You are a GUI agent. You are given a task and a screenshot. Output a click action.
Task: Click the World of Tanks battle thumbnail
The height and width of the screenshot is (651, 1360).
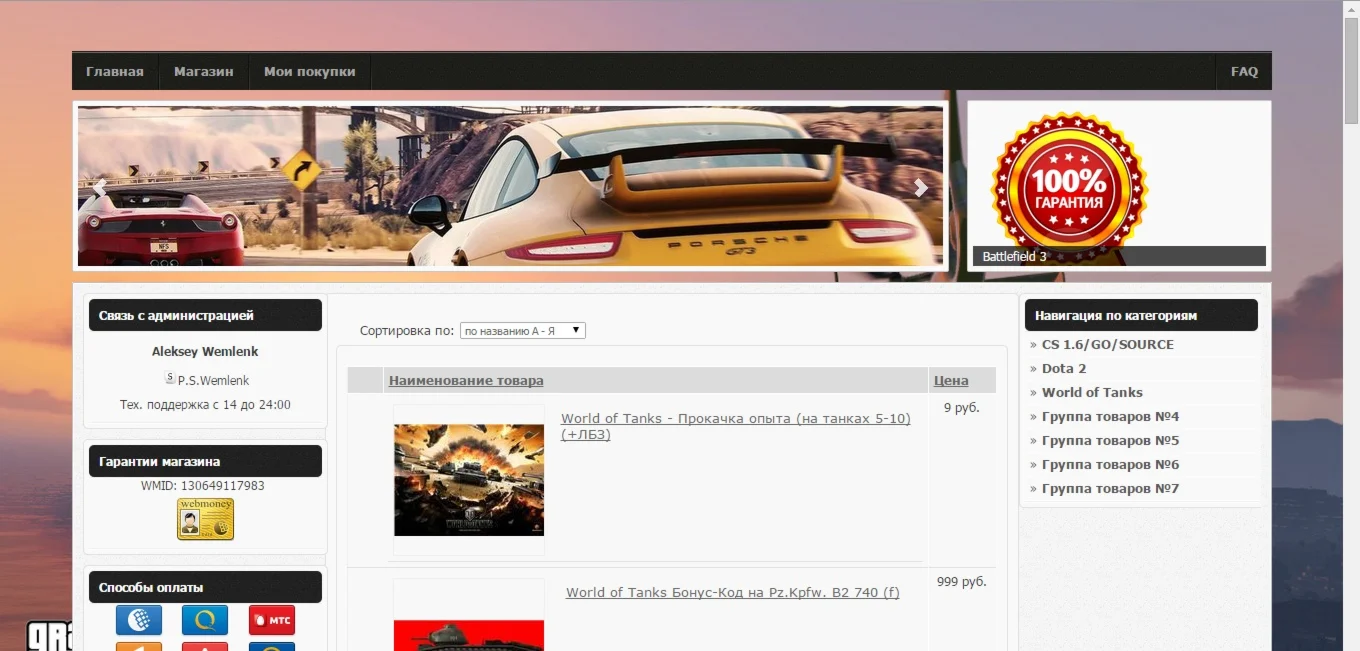(x=469, y=480)
